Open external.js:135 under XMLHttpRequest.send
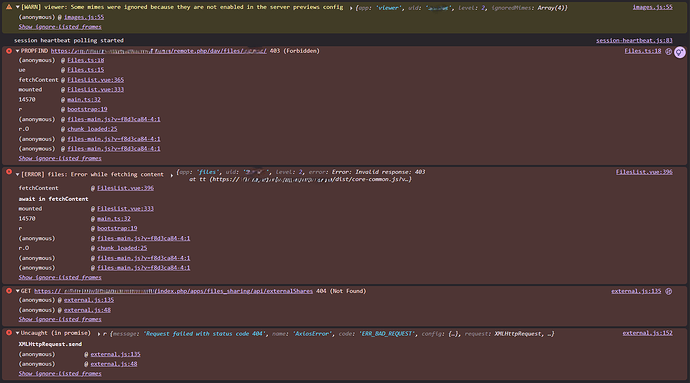 pyautogui.click(x=115, y=354)
